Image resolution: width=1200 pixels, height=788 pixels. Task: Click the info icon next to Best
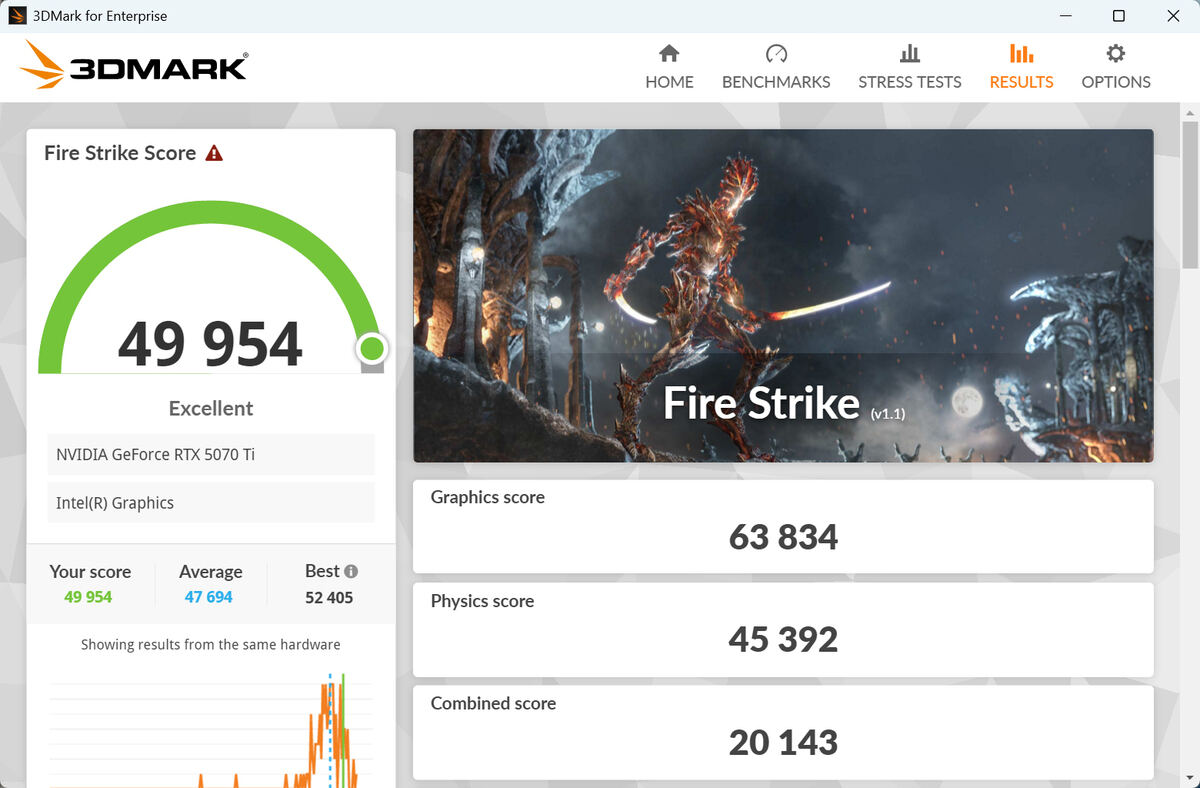tap(351, 571)
